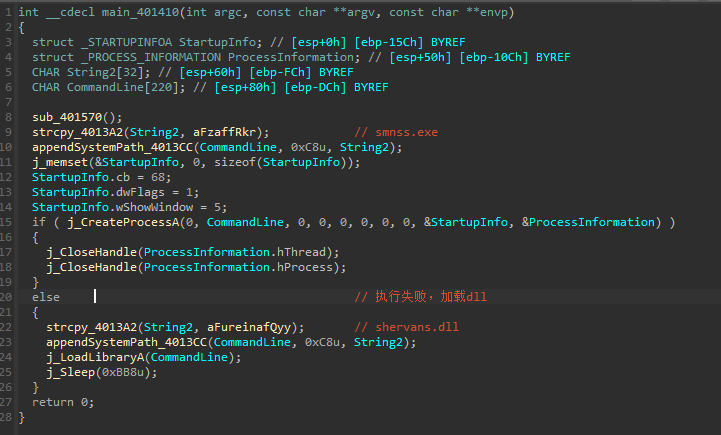Click first appendSystemPath_4013CC call on line 10
The height and width of the screenshot is (435, 721).
112,147
